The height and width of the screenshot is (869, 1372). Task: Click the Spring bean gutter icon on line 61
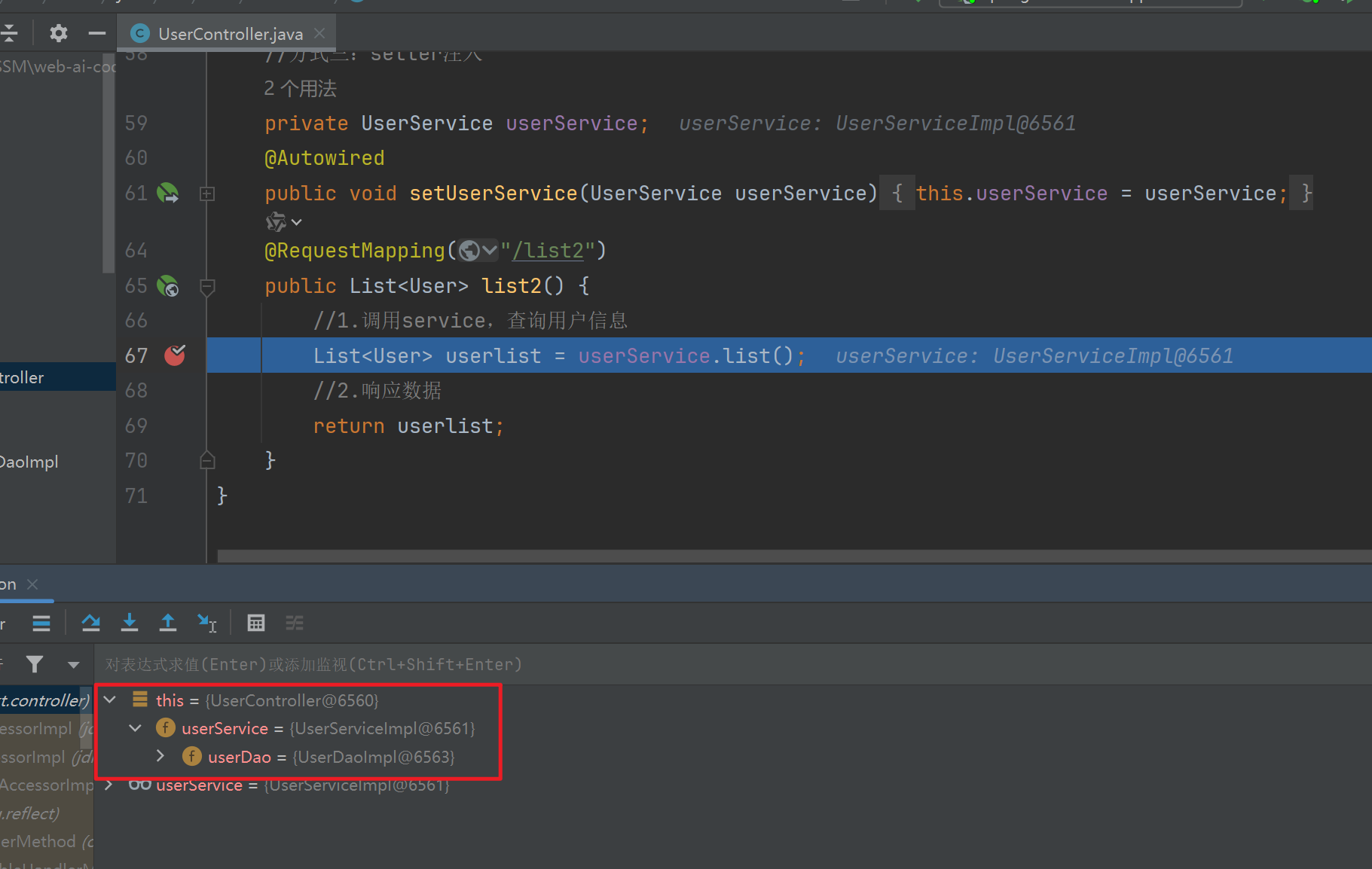tap(167, 194)
